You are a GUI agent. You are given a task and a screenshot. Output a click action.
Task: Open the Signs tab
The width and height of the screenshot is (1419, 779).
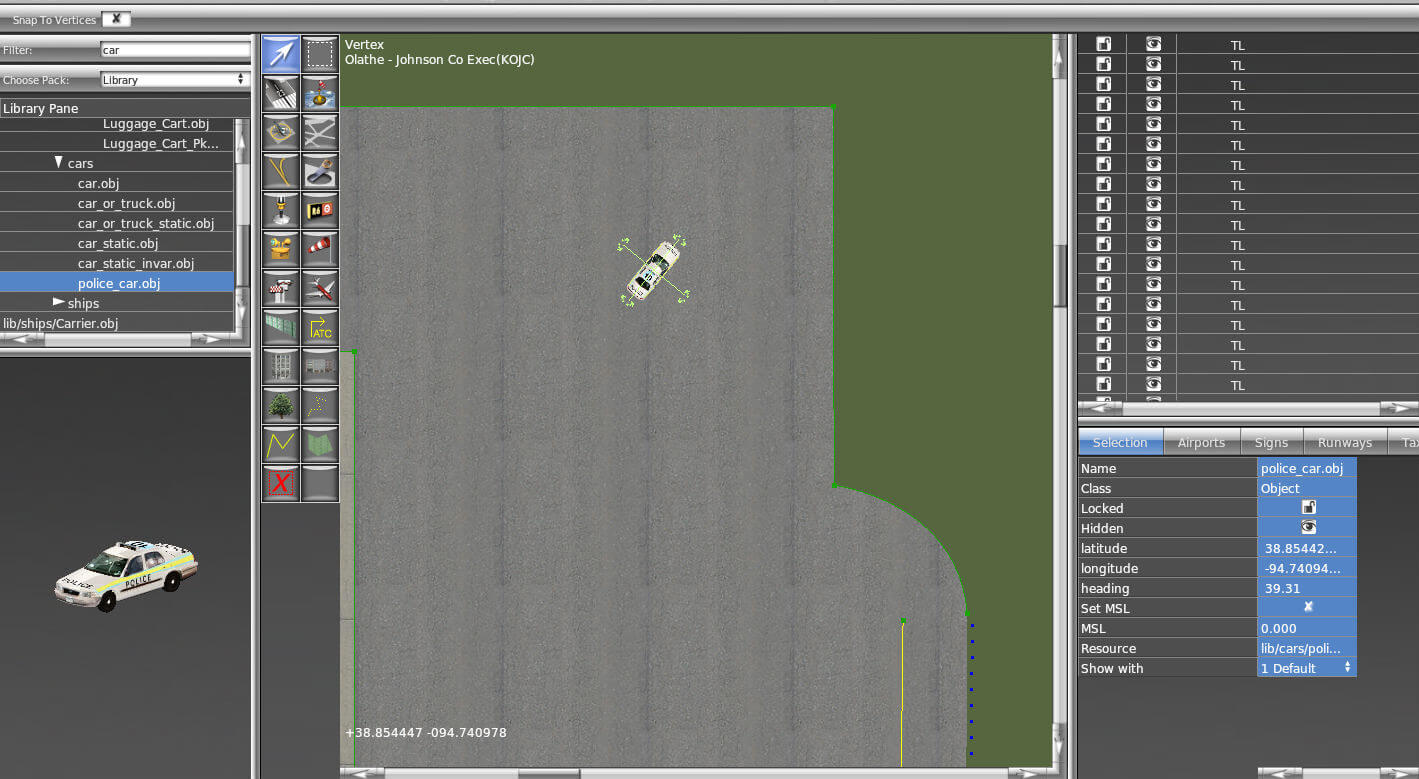click(1271, 443)
